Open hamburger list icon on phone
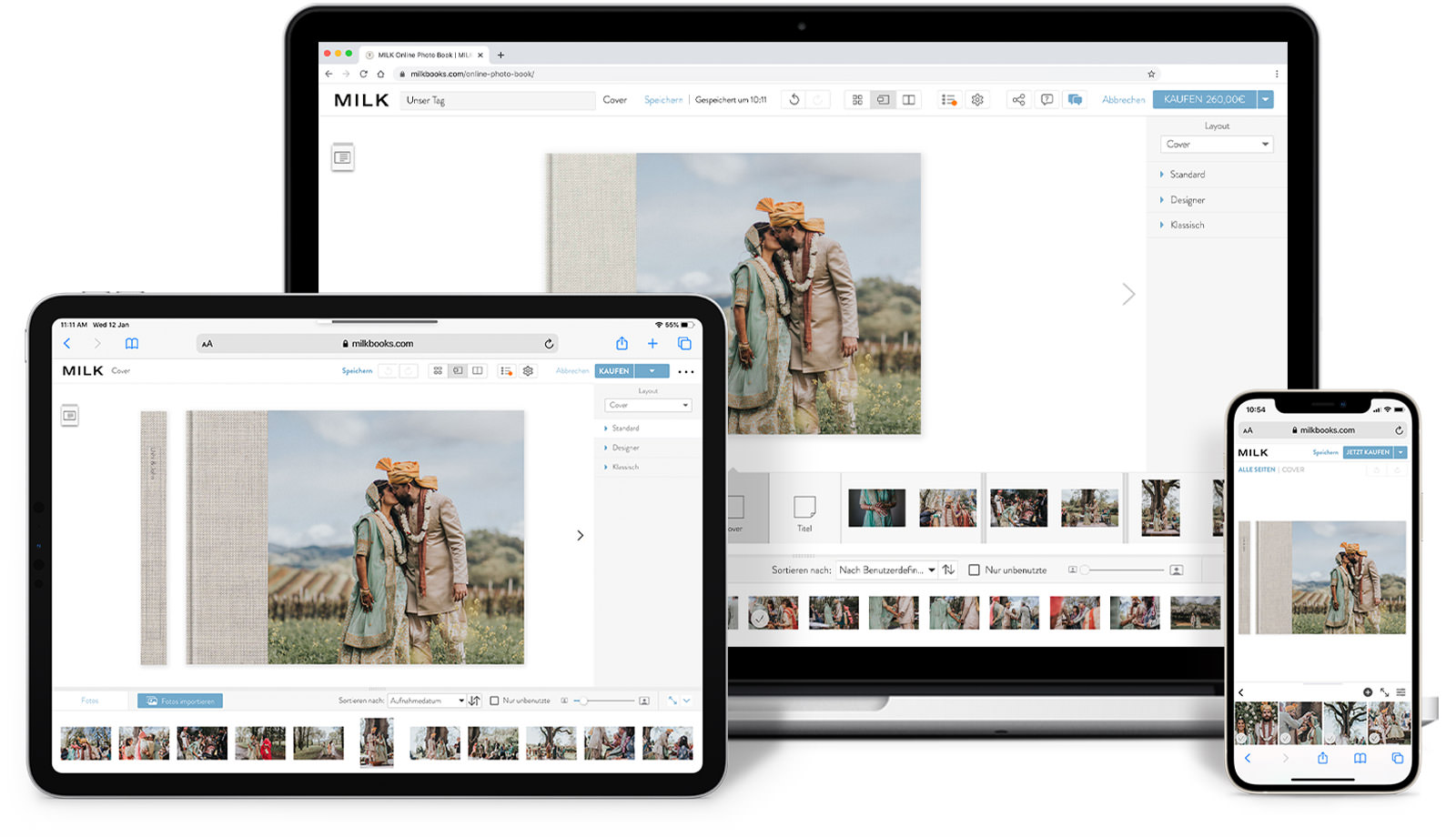The image size is (1456, 837). click(1400, 692)
